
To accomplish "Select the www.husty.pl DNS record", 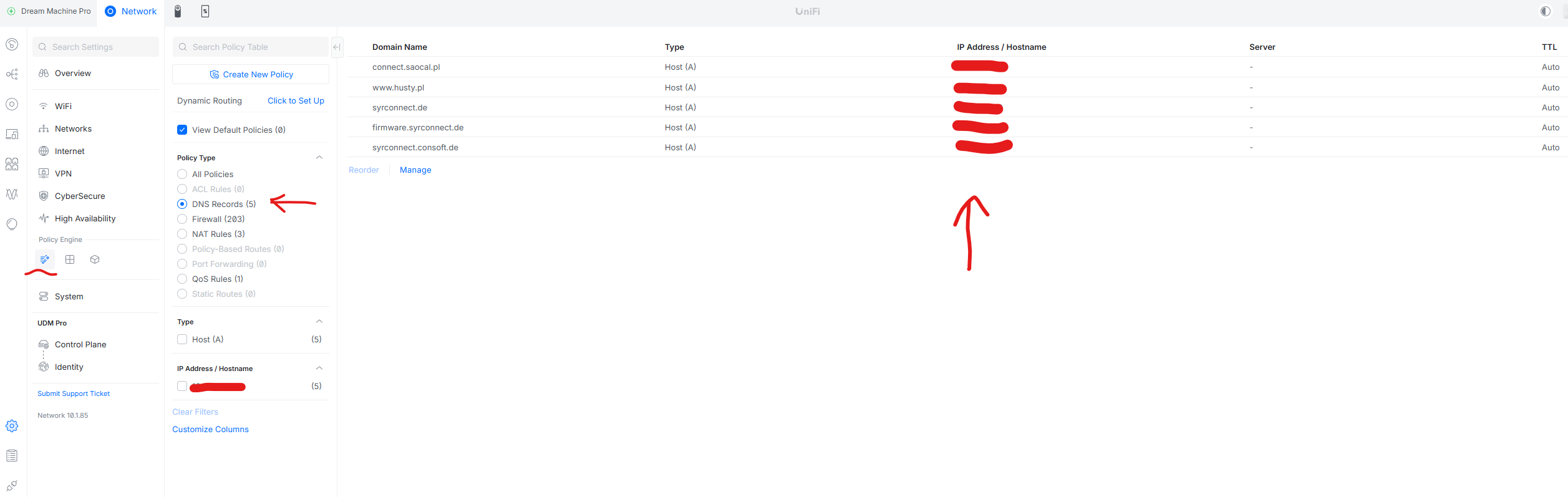I will 957,87.
